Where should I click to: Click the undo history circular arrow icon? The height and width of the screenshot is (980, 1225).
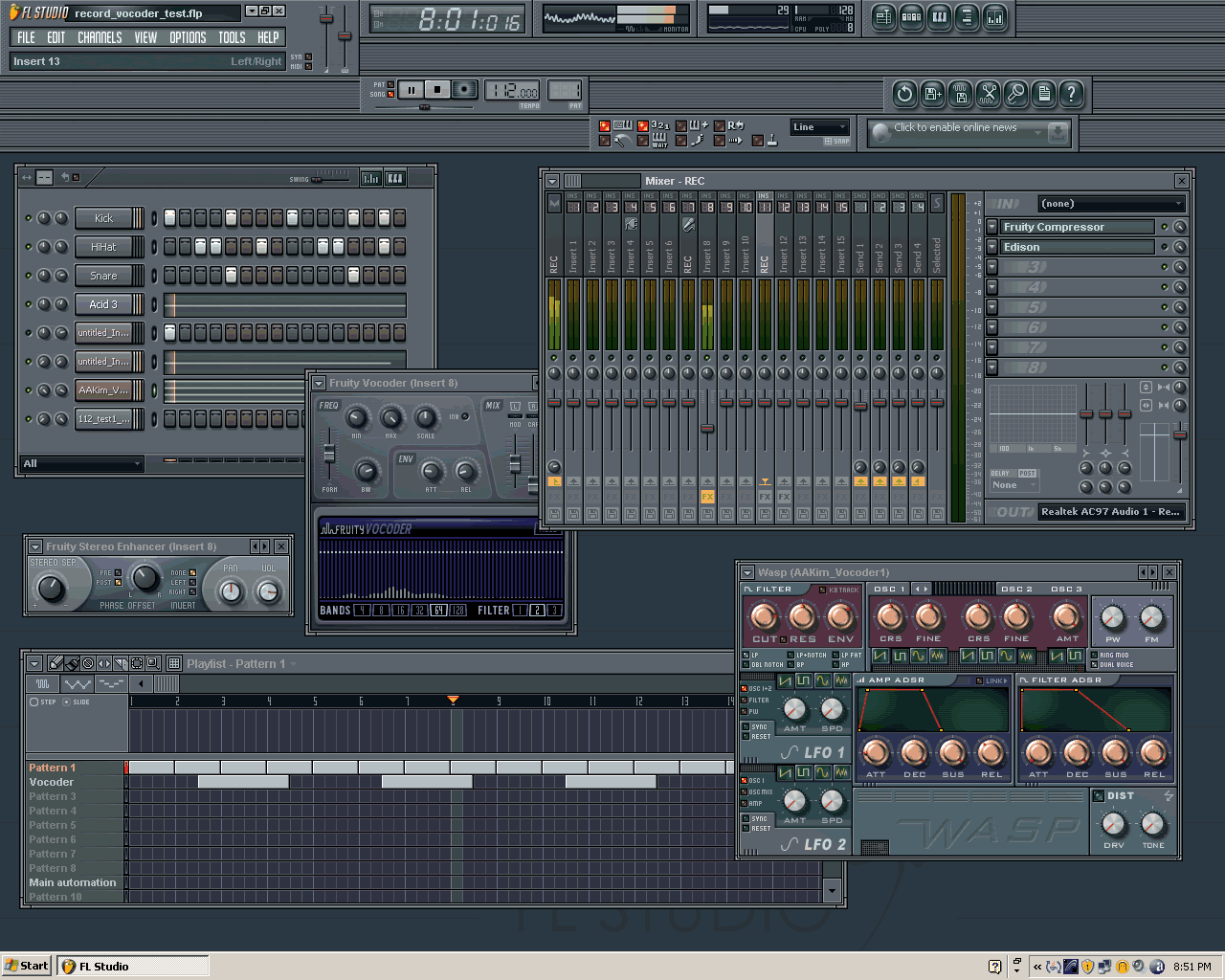pos(904,93)
